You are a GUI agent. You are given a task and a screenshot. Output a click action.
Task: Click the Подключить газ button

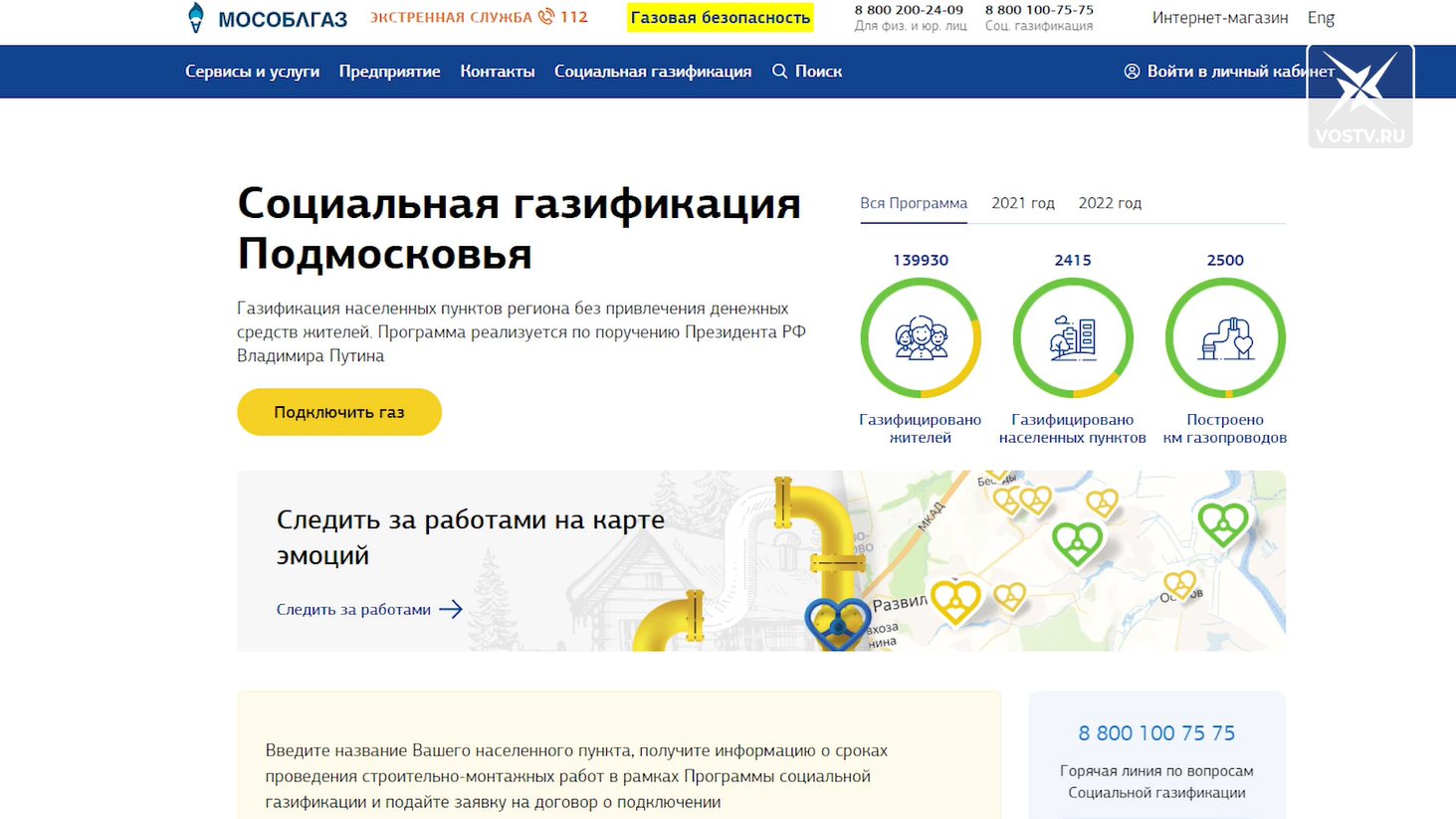point(339,412)
